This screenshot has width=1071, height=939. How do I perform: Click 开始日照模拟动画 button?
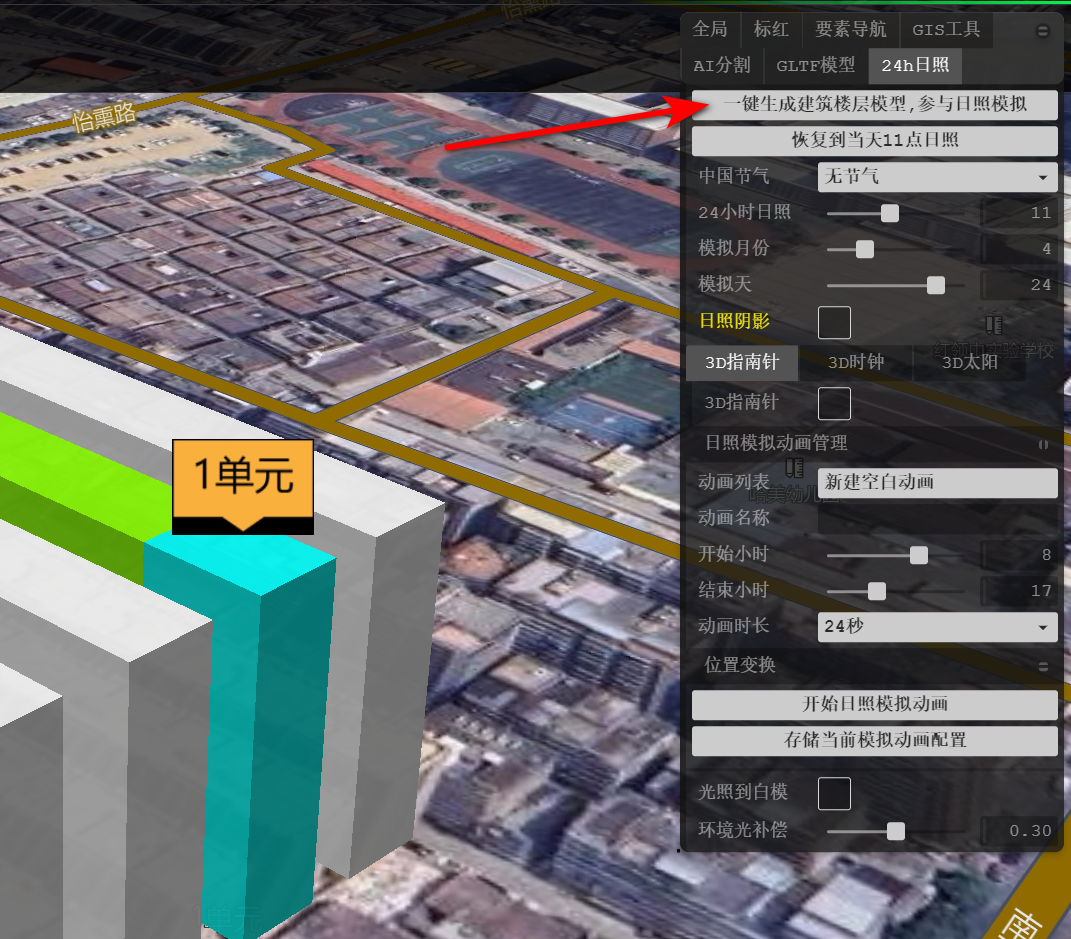tap(875, 704)
